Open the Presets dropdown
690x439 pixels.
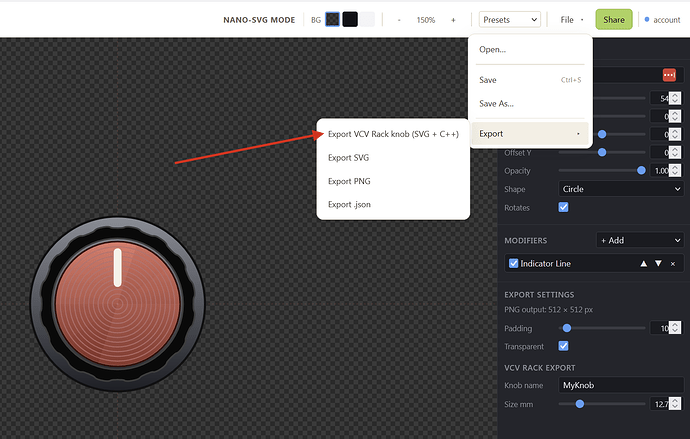tap(510, 20)
